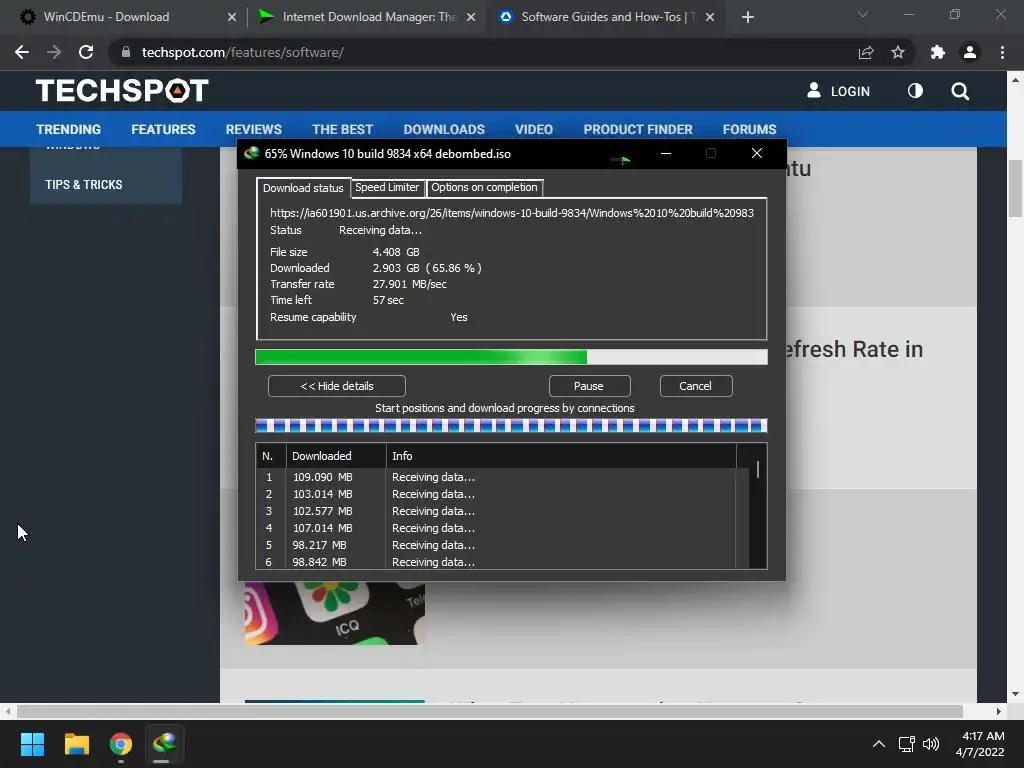Open REVIEWS in TechSpot navigation

[253, 129]
